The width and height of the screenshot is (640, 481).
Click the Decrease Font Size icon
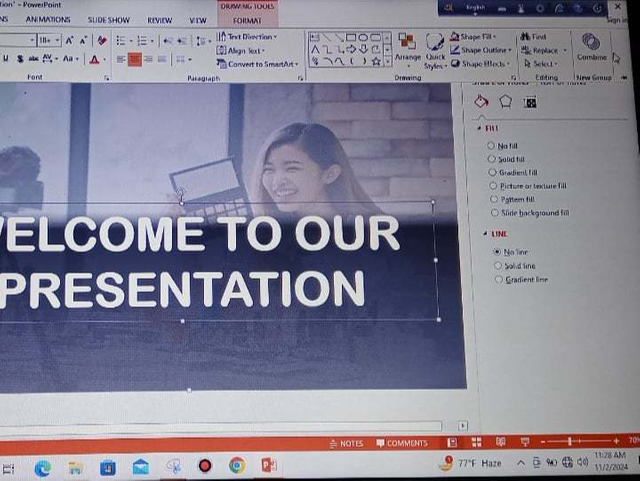click(83, 40)
